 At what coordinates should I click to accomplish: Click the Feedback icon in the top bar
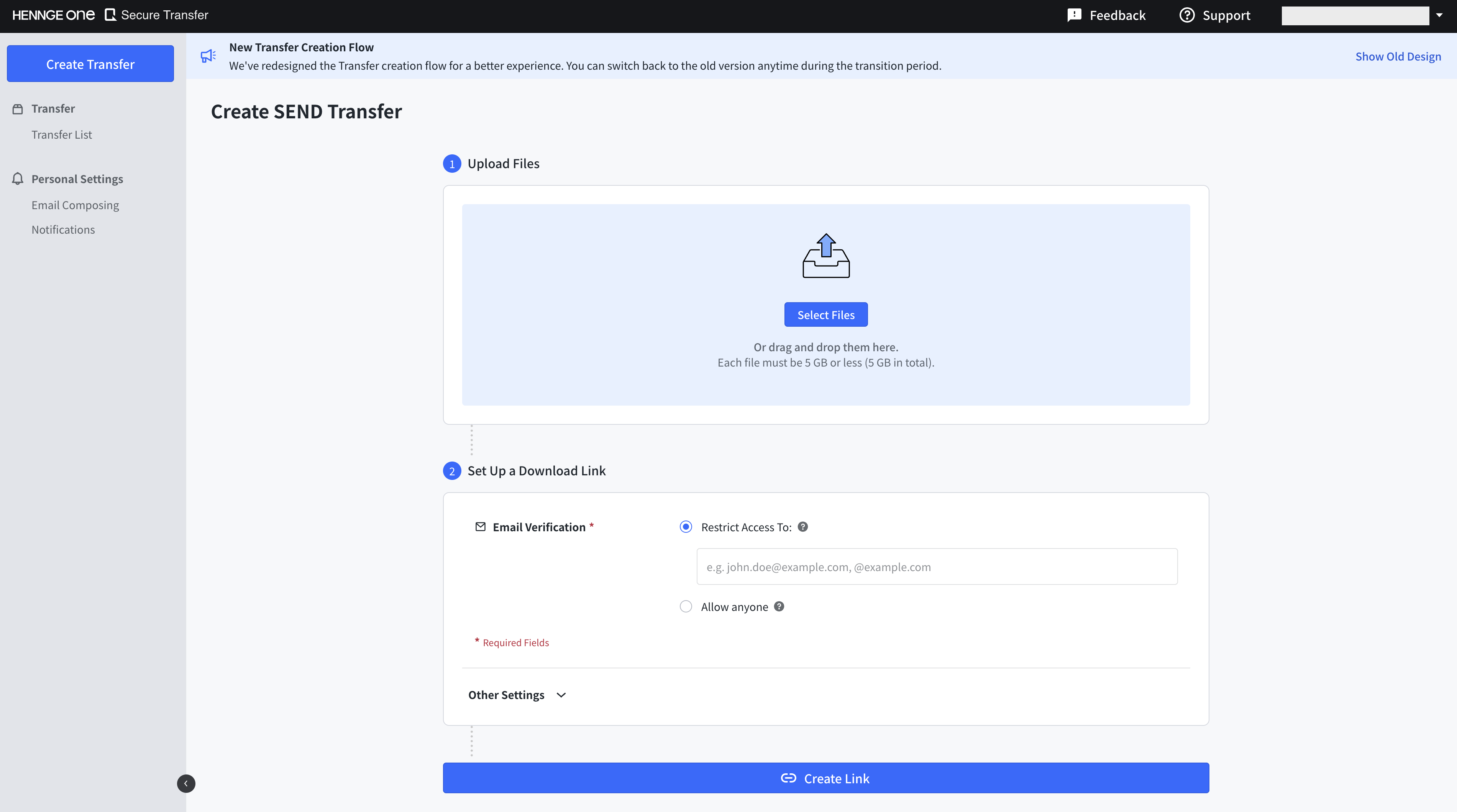(x=1075, y=15)
